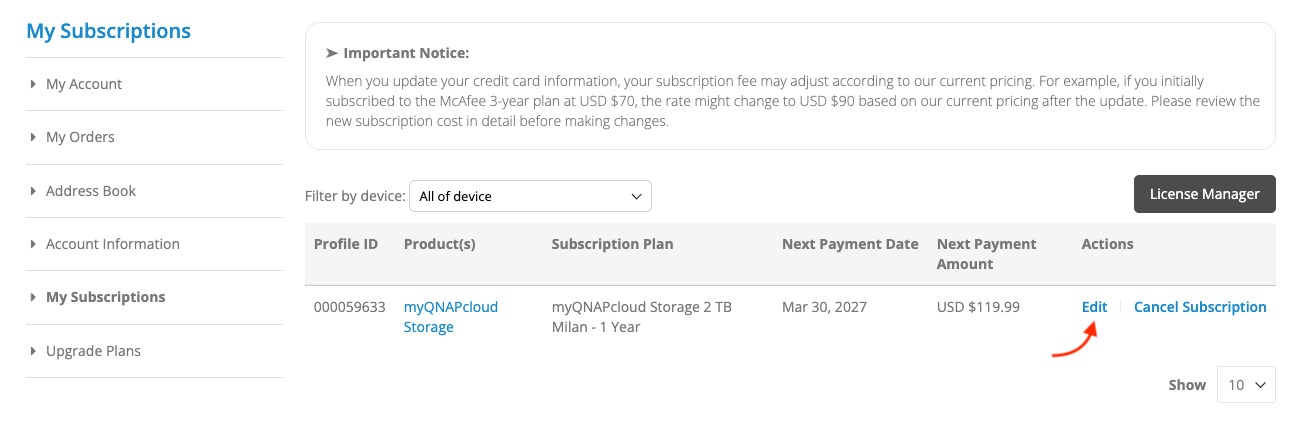Click the large My Subscriptions sidebar heading
This screenshot has height=422, width=1304.
(108, 31)
